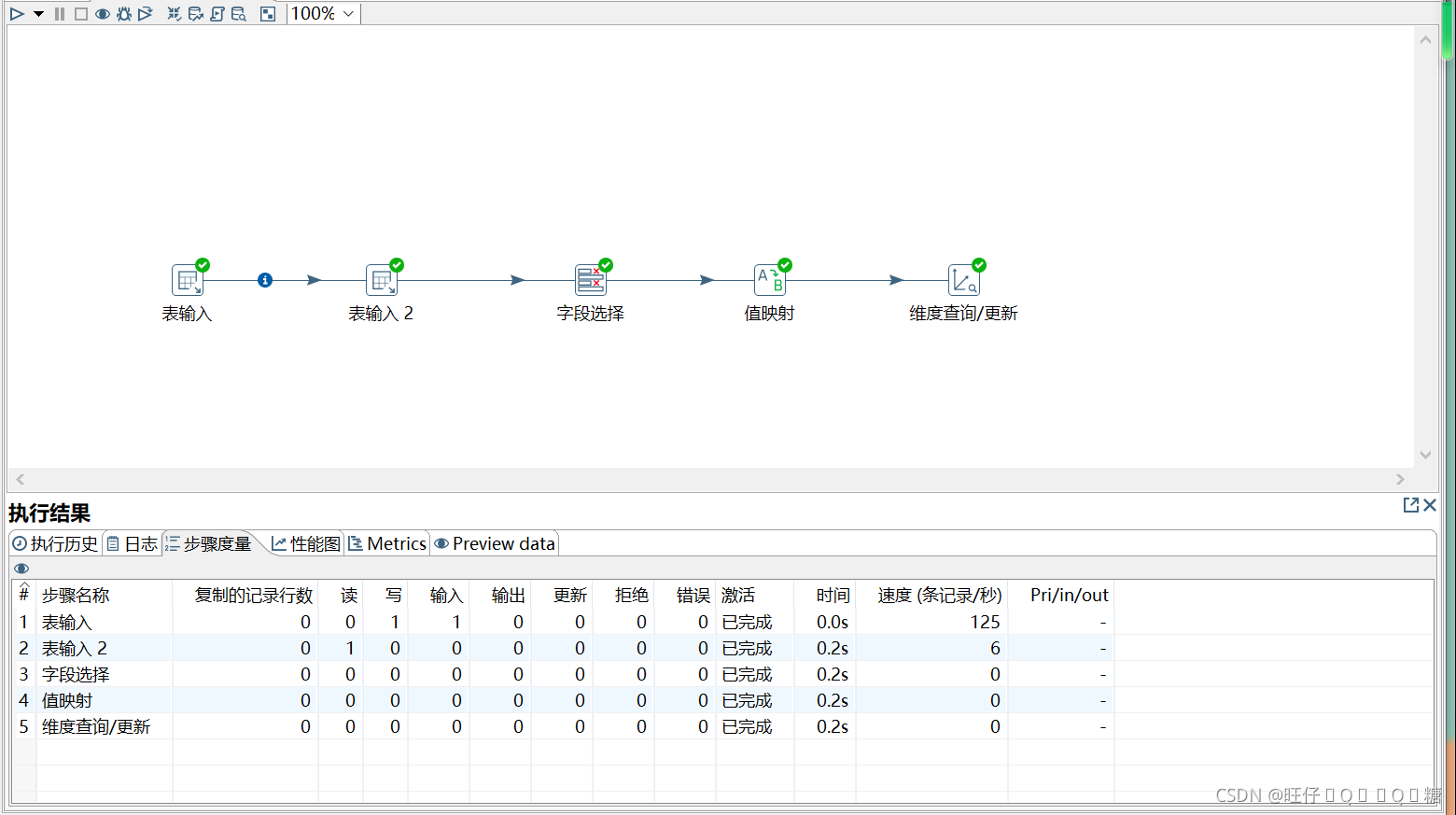Viewport: 1456px width, 815px height.
Task: Verify the transformation
Action: point(175,14)
